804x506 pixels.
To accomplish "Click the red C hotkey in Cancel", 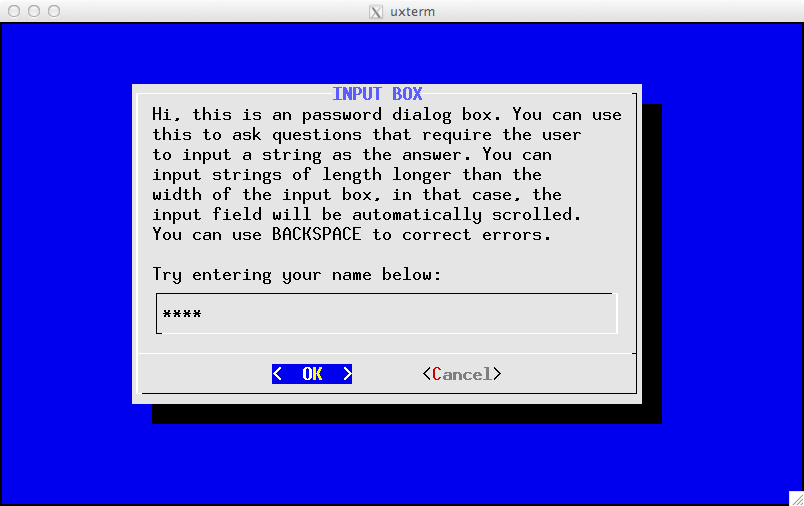I will 437,374.
